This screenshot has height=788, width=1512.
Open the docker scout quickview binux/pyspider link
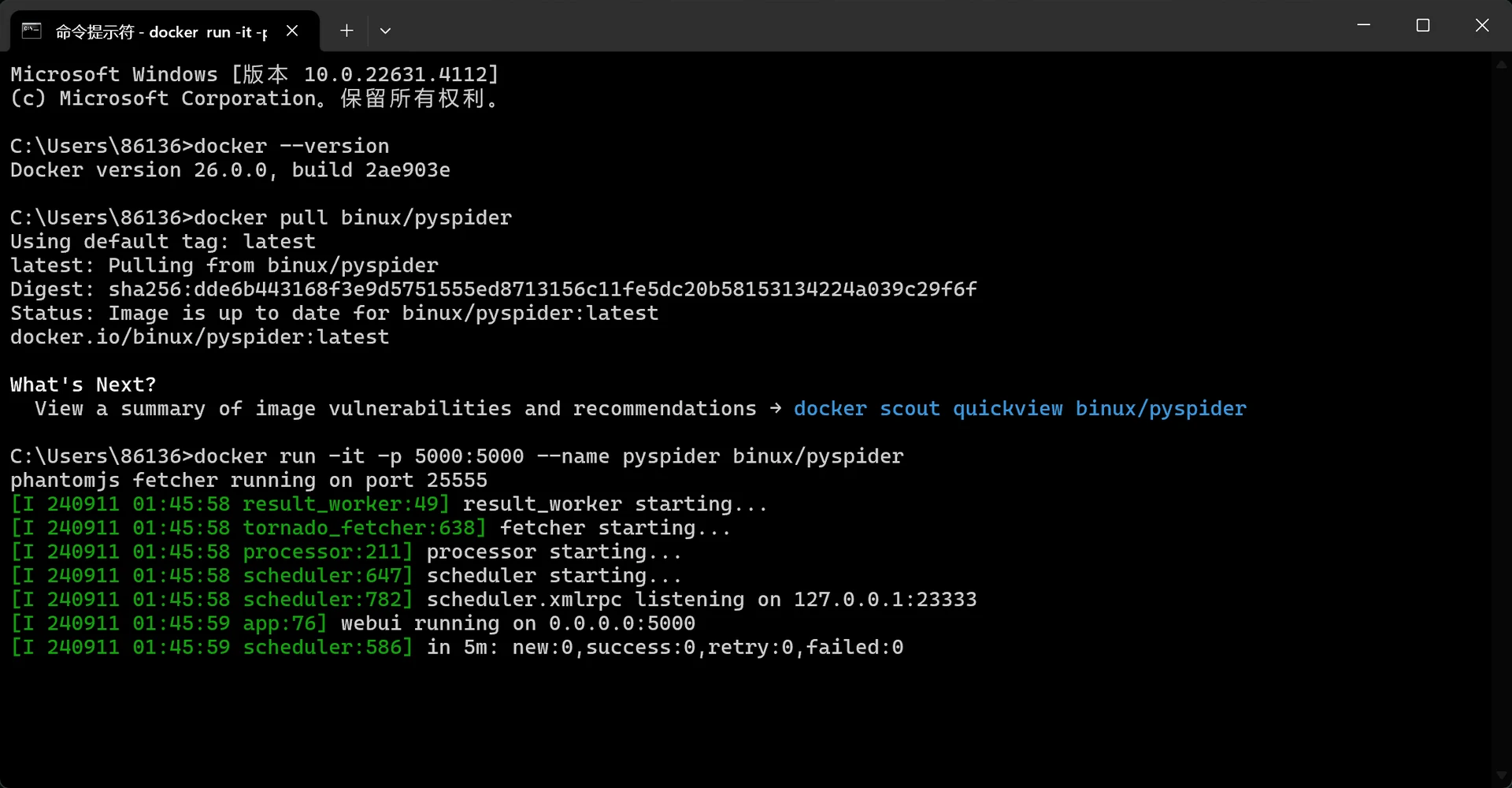coord(1020,409)
